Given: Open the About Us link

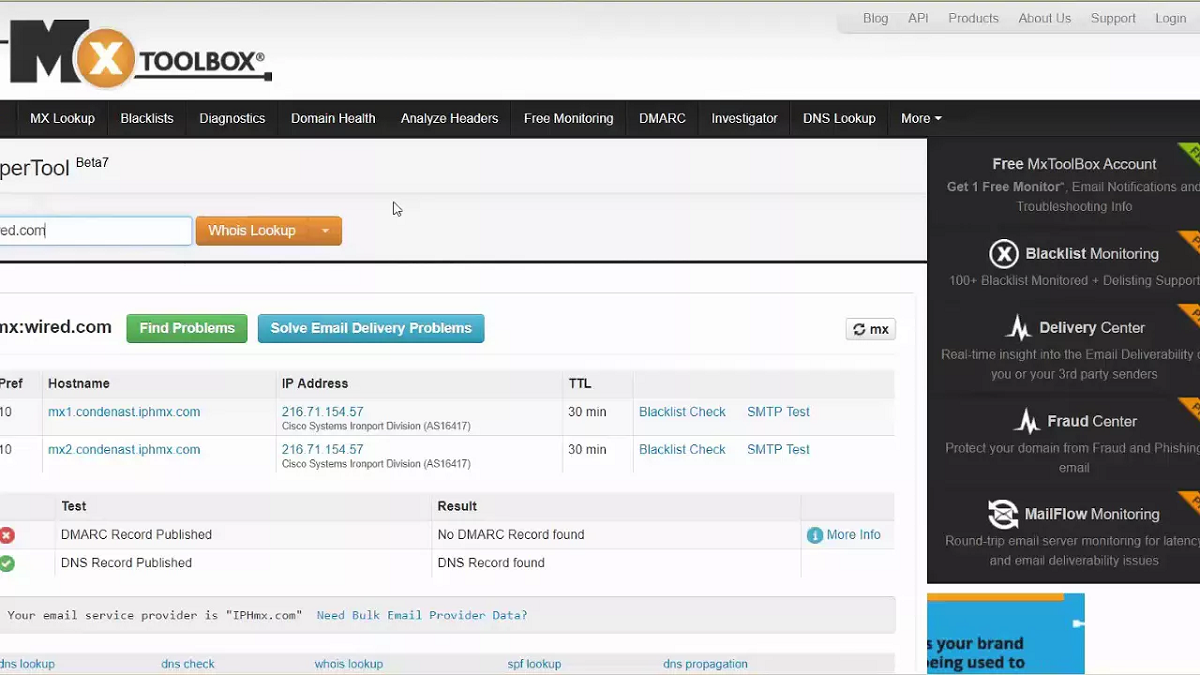Looking at the screenshot, I should 1044,18.
